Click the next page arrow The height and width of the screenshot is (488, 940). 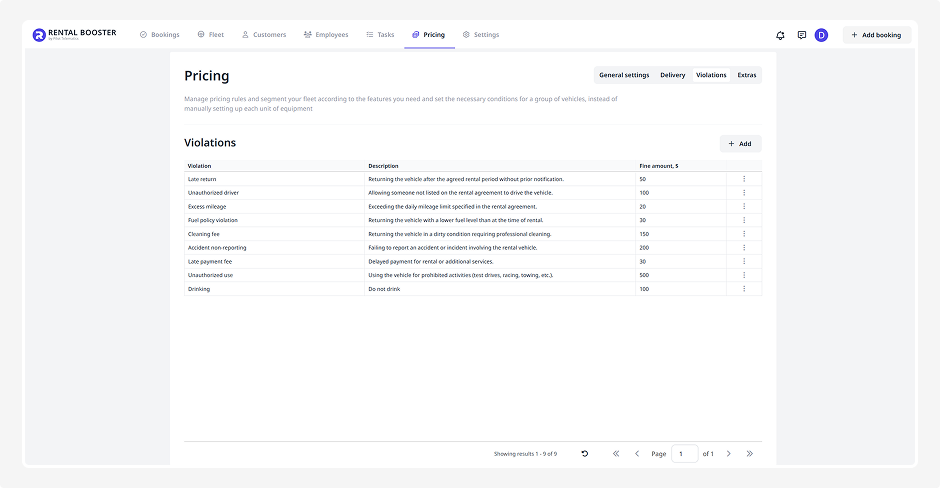(x=728, y=454)
